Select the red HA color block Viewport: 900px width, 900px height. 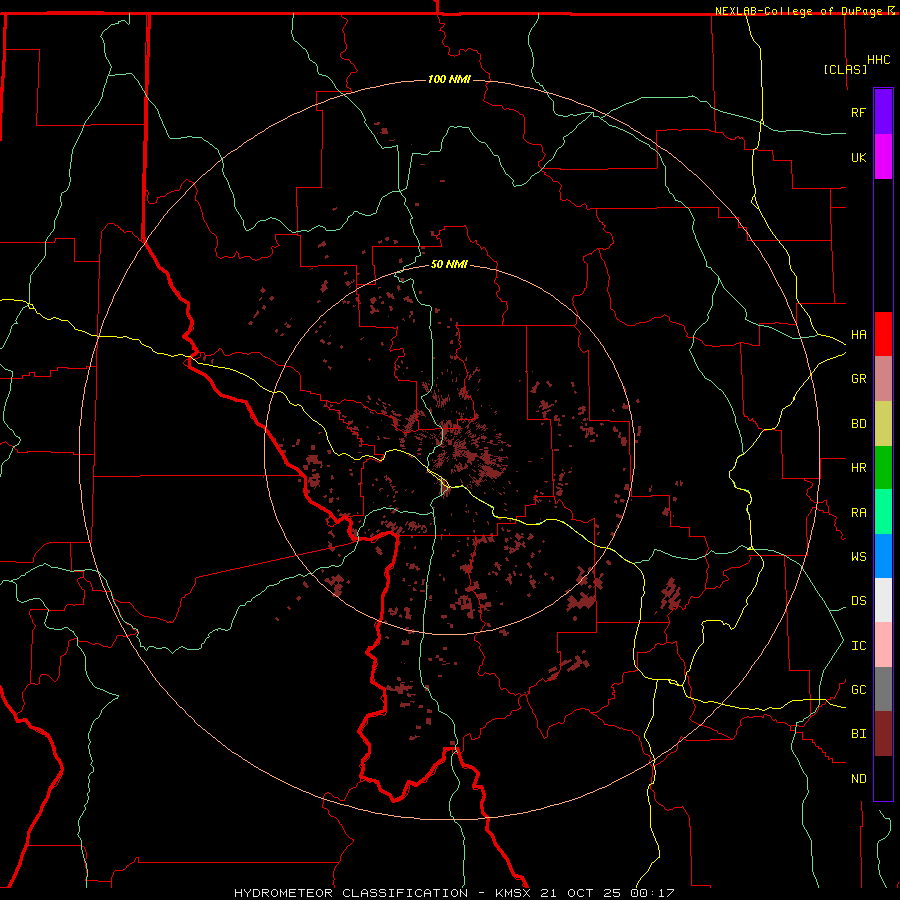click(883, 334)
